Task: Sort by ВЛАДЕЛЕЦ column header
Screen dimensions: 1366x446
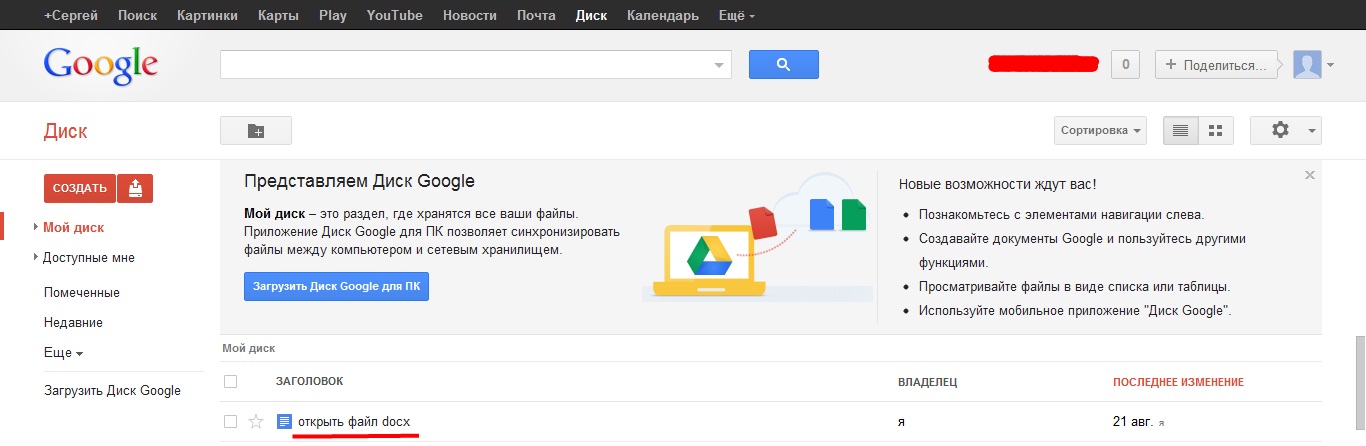Action: (928, 382)
